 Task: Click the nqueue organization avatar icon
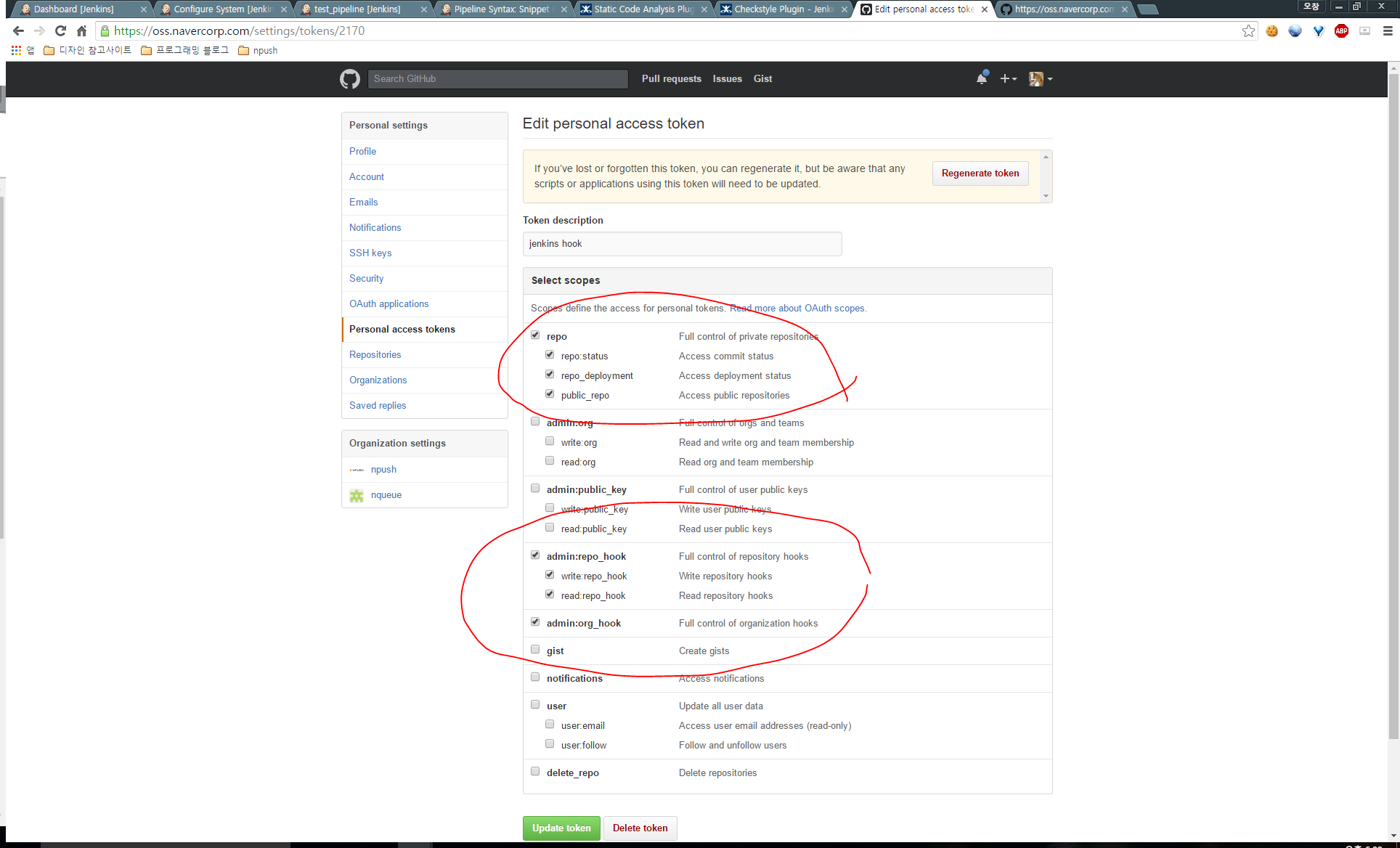[357, 495]
